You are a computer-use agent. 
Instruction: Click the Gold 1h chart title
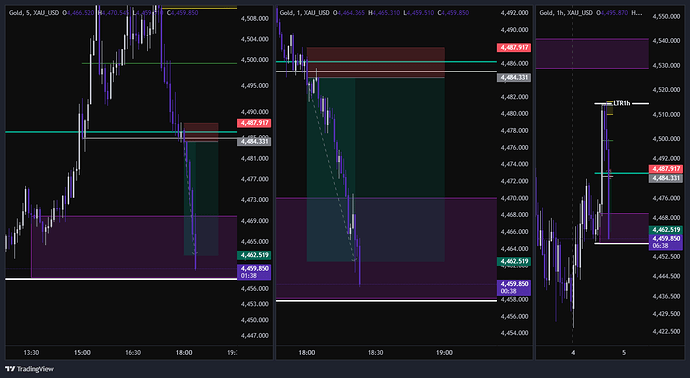click(566, 13)
